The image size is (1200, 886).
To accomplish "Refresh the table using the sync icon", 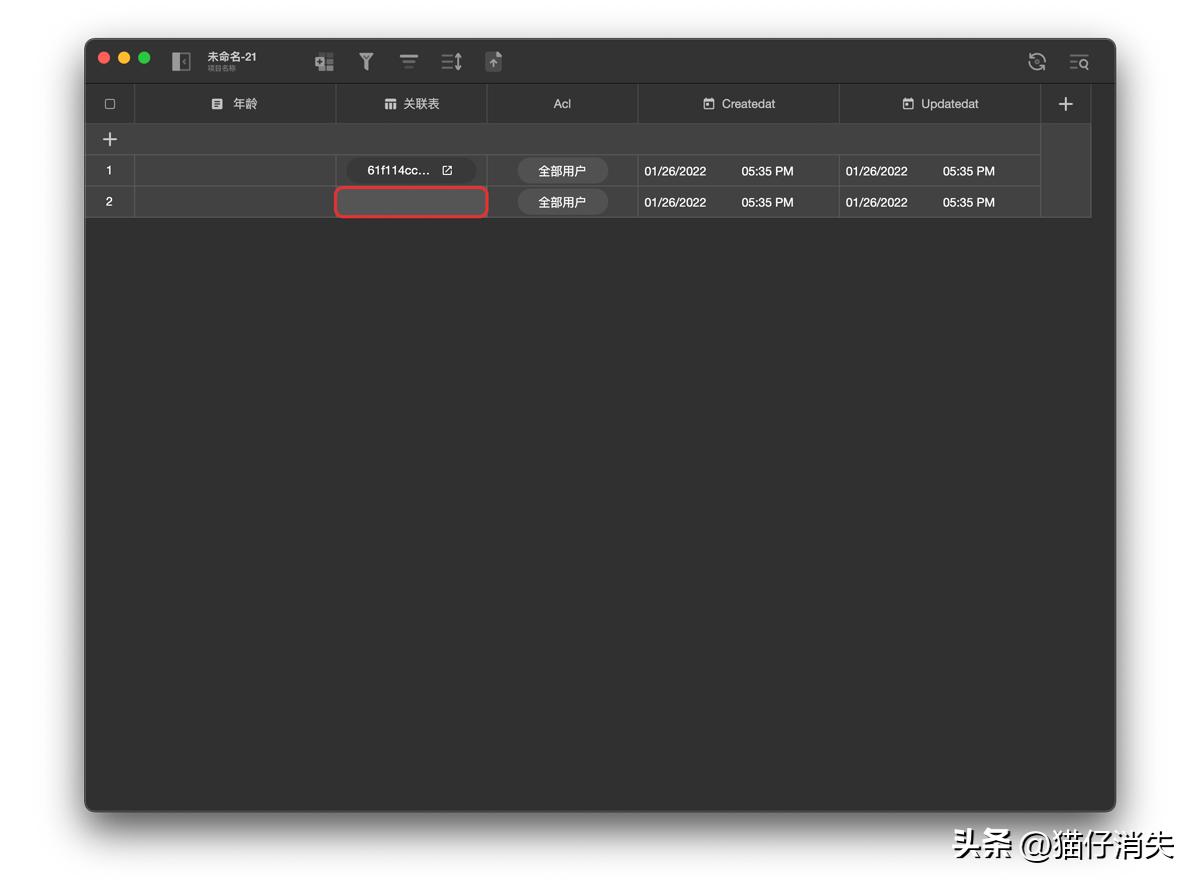I will pos(1037,61).
